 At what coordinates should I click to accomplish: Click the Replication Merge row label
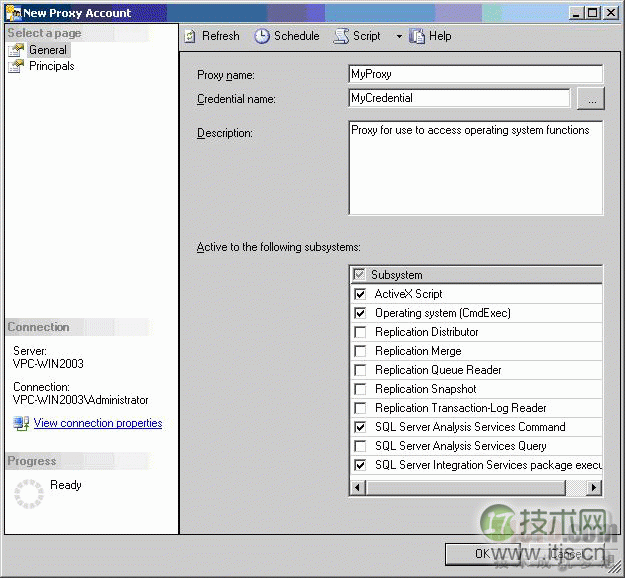pyautogui.click(x=418, y=351)
